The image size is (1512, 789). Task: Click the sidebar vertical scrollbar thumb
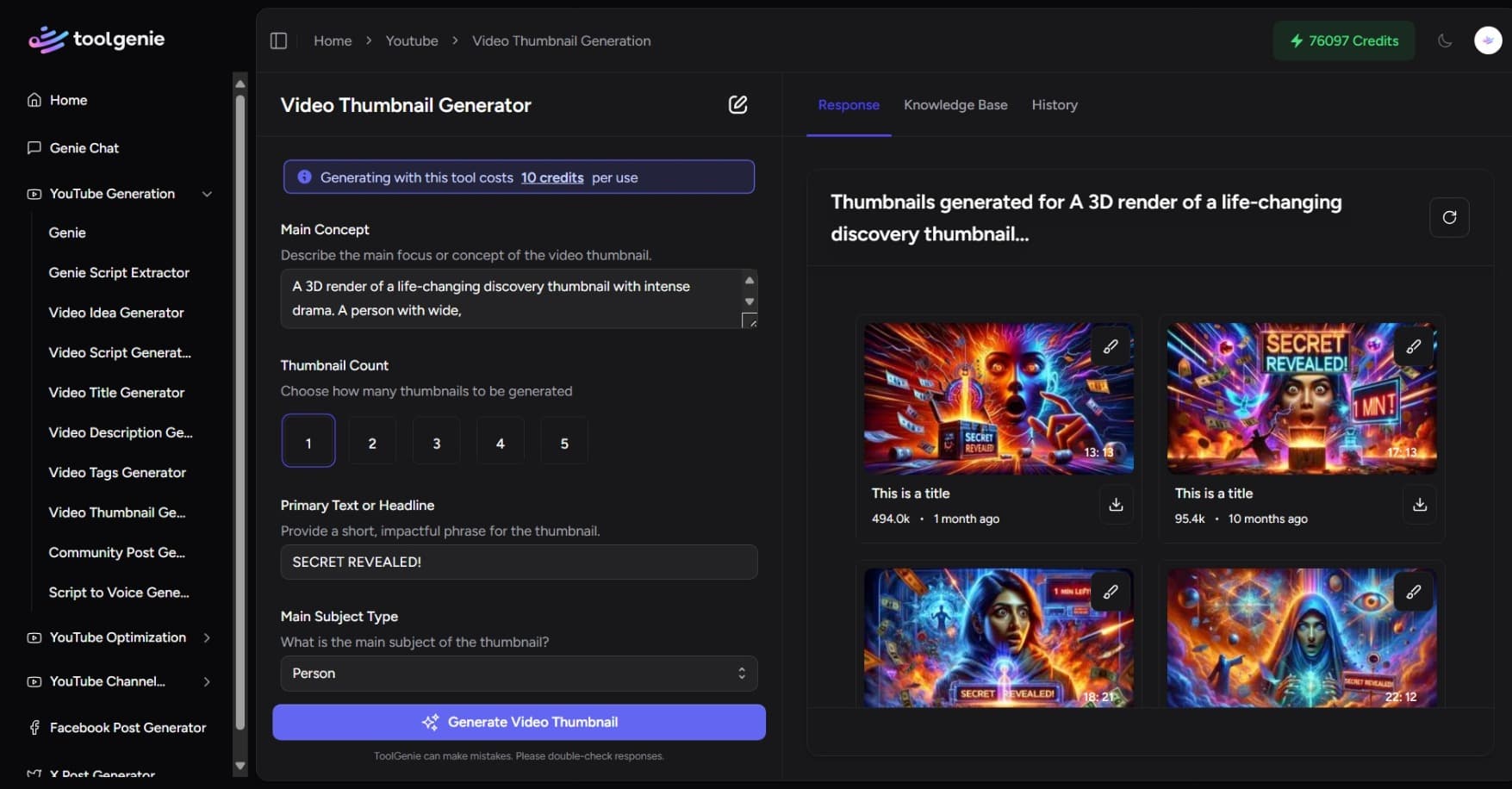pos(240,412)
